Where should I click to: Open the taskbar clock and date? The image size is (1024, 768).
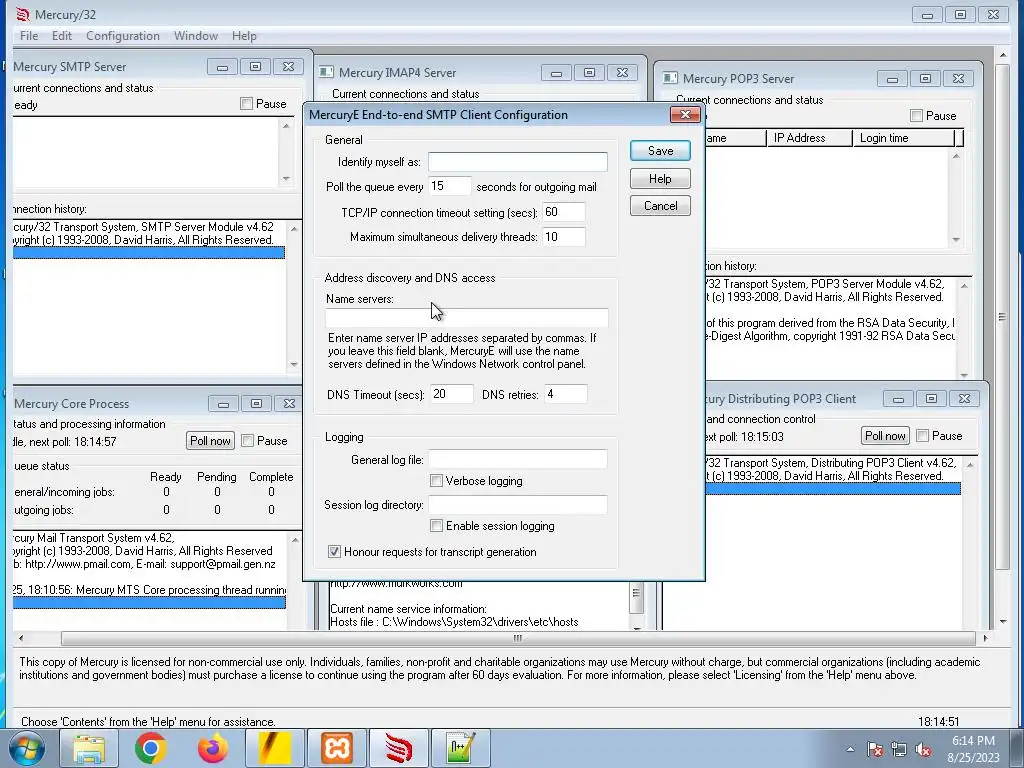pyautogui.click(x=973, y=749)
